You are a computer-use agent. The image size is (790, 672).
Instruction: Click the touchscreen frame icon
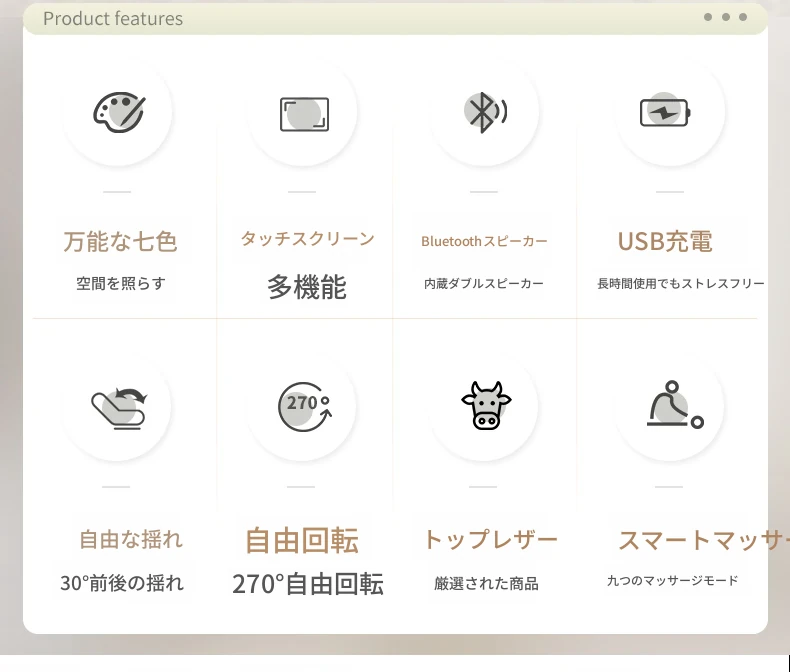304,114
